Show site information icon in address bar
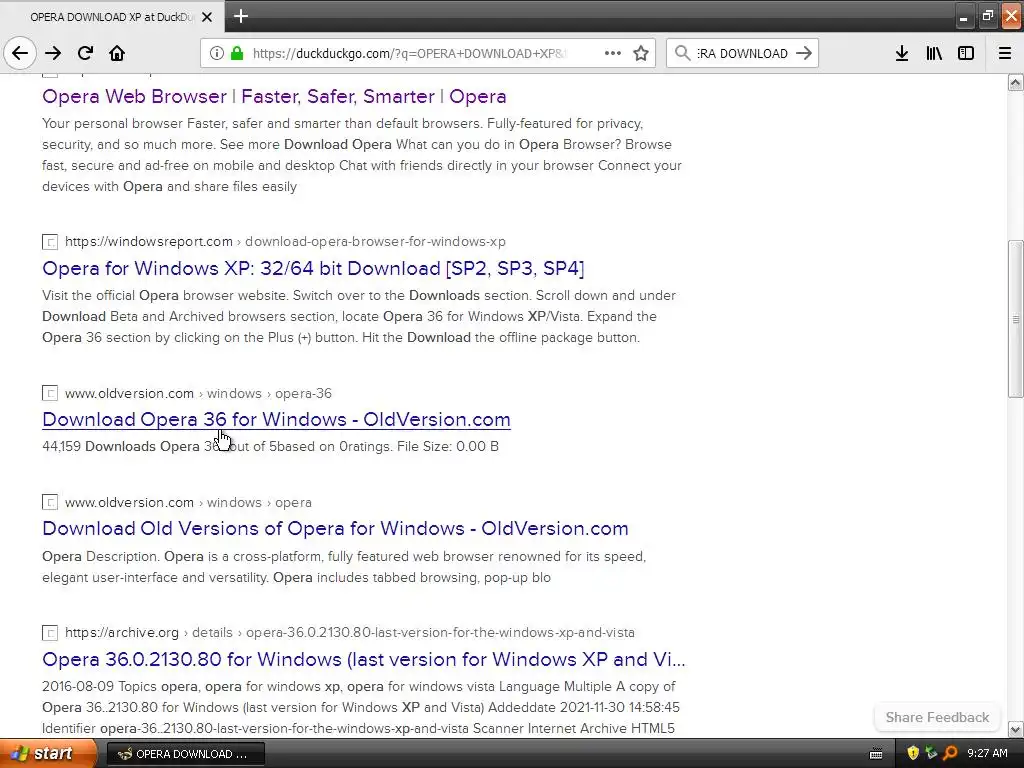 coord(217,53)
